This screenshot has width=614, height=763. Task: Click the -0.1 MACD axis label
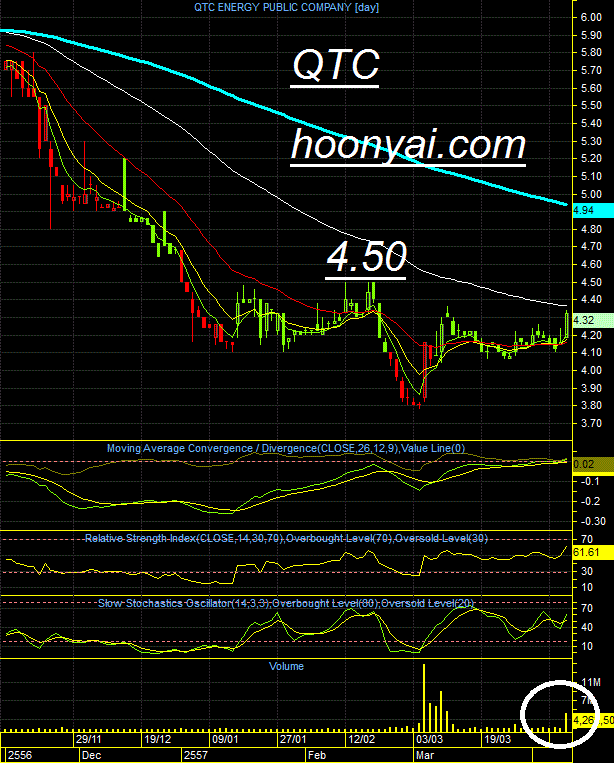590,482
